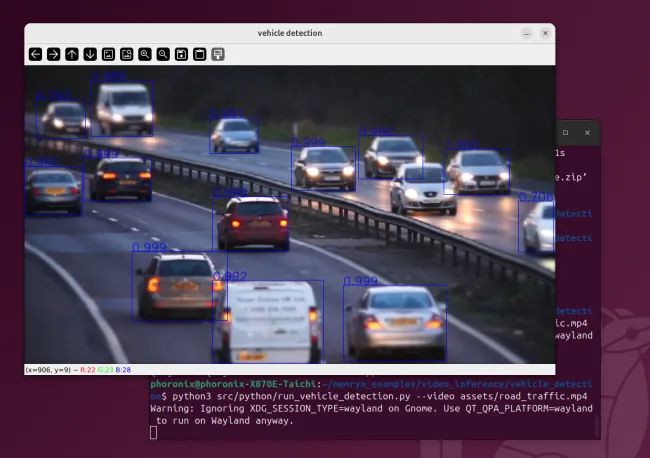The width and height of the screenshot is (650, 458).
Task: Click the terminal cursor block on the empty line
Action: (153, 433)
